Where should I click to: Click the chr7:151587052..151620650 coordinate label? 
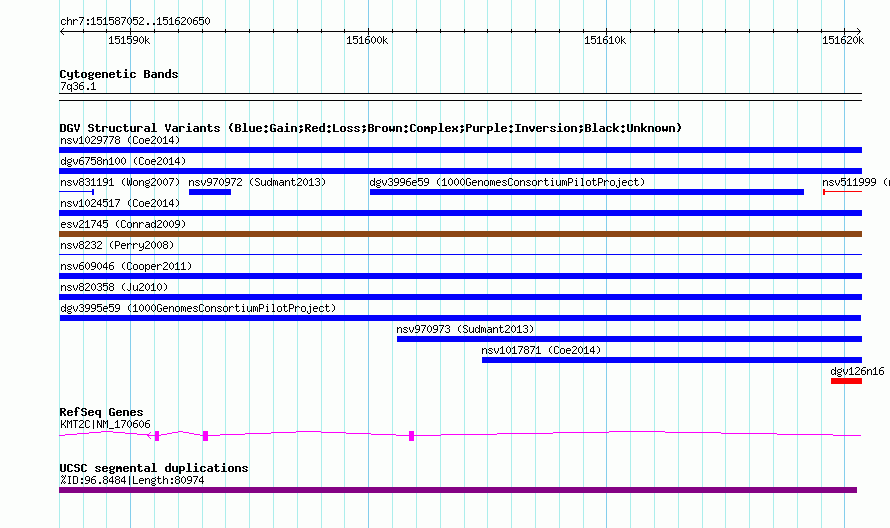[135, 21]
